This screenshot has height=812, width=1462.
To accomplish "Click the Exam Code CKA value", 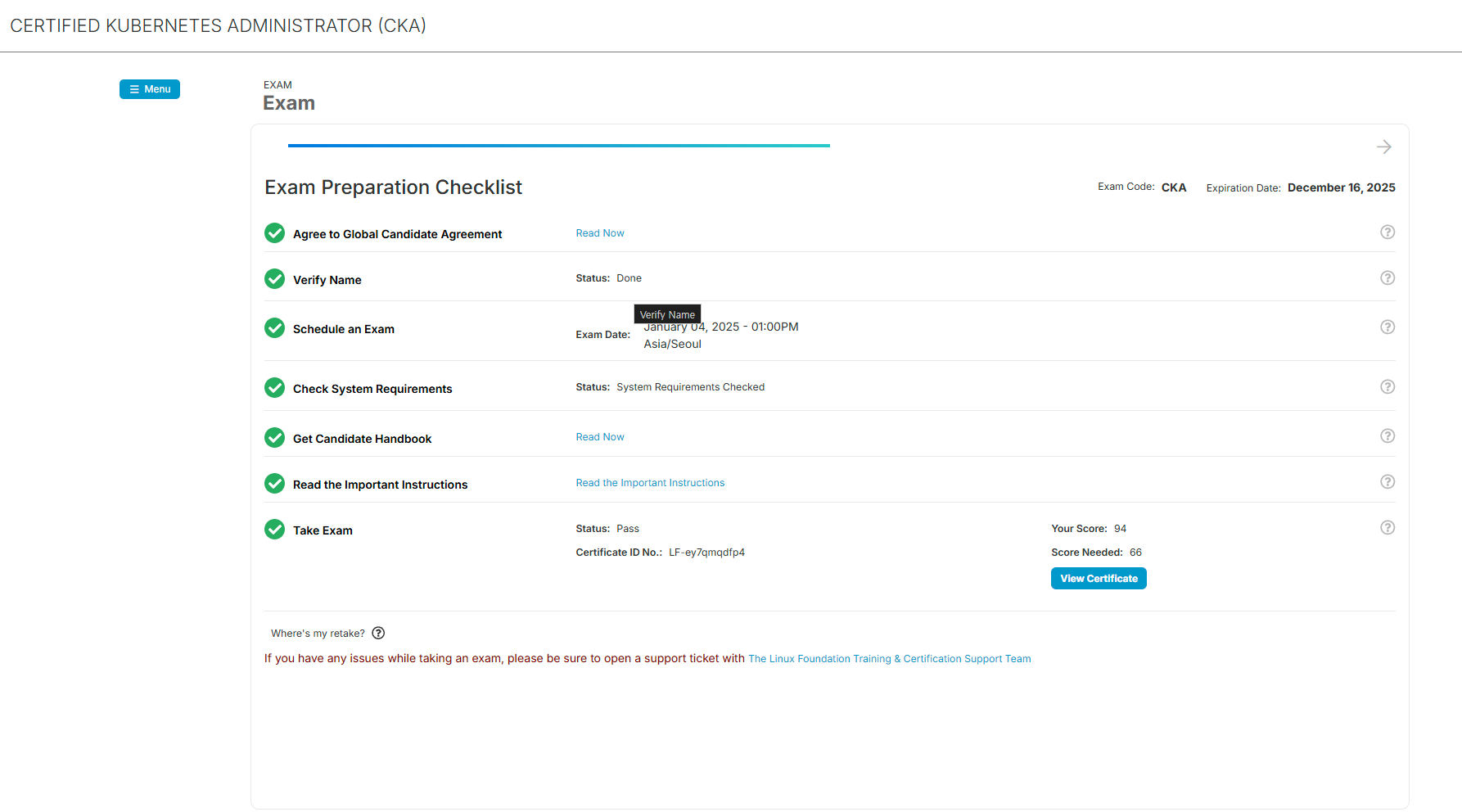I will point(1174,187).
